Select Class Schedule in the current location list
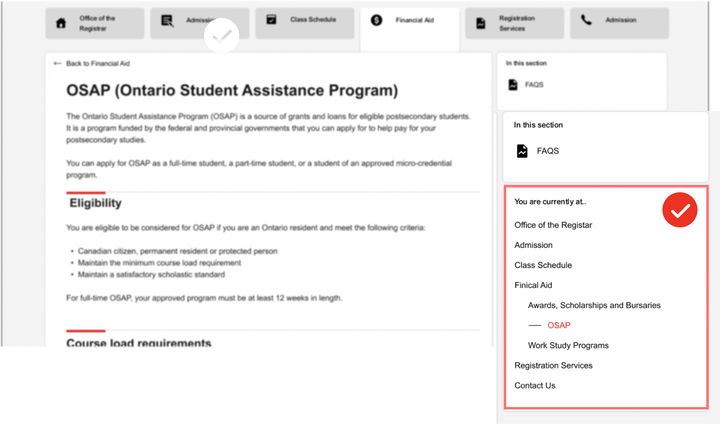The width and height of the screenshot is (720, 424). [x=543, y=265]
